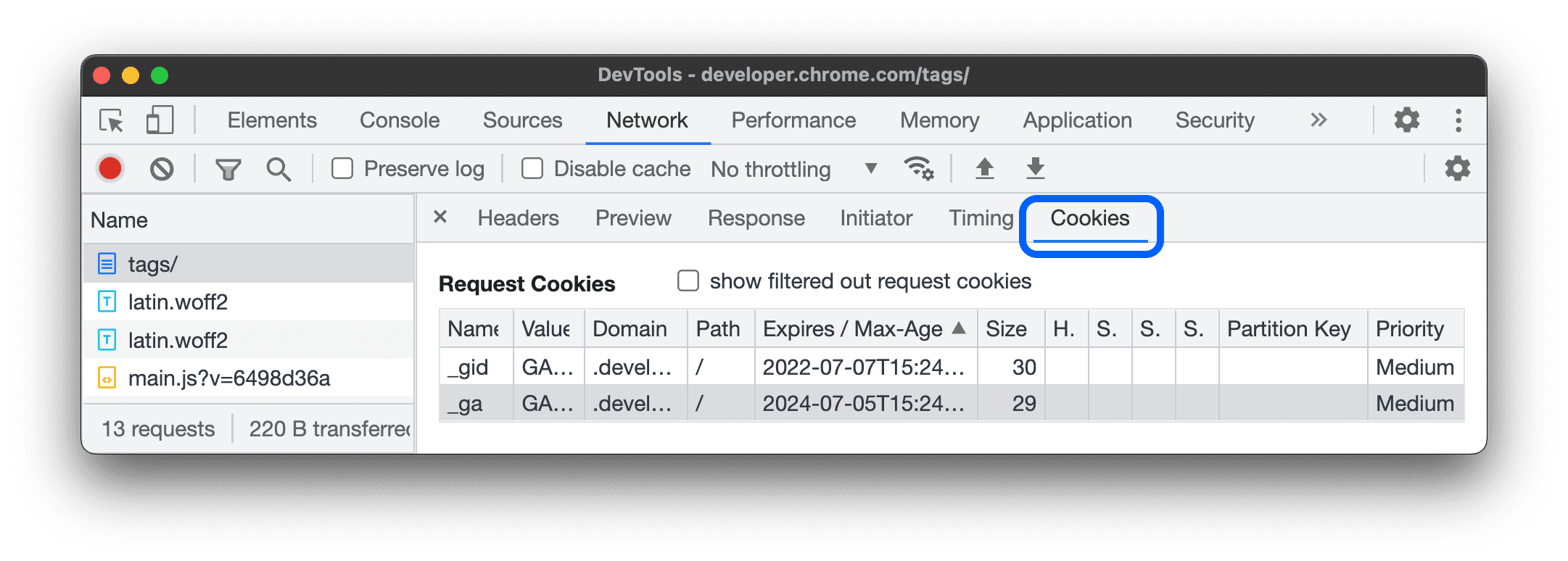
Task: Open the network request filter bar
Action: pos(228,168)
